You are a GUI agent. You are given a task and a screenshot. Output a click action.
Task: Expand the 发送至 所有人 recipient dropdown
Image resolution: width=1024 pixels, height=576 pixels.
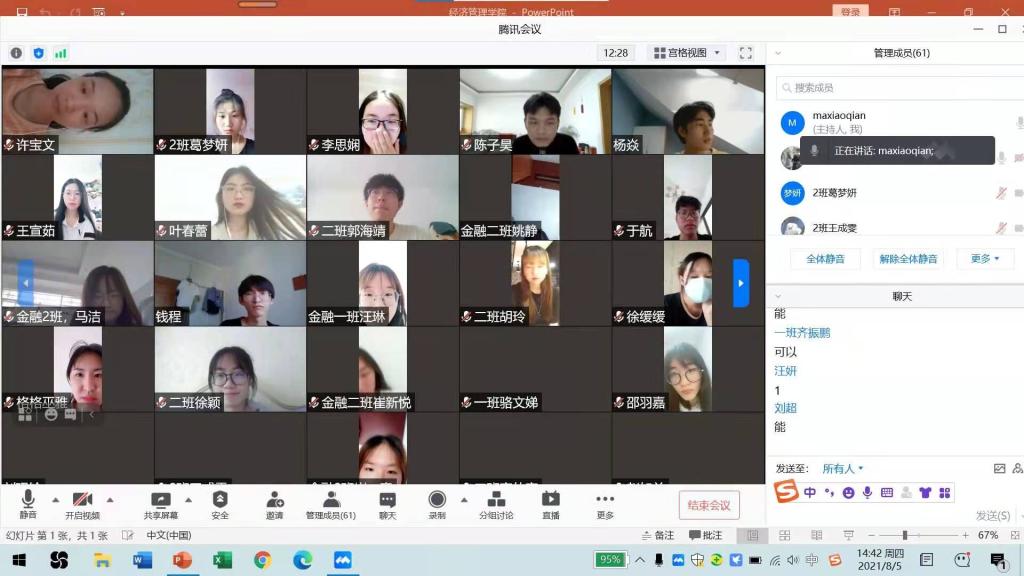842,469
